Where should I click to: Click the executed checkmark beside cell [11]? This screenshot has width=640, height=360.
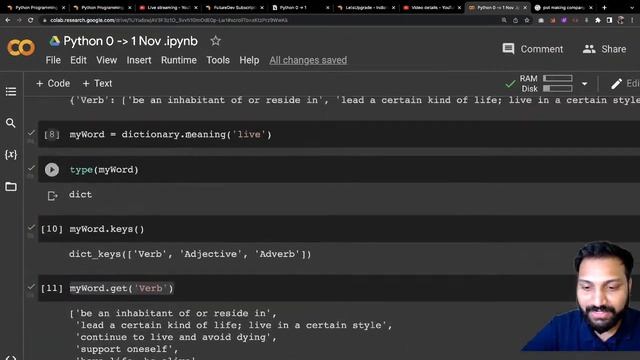pyautogui.click(x=31, y=287)
